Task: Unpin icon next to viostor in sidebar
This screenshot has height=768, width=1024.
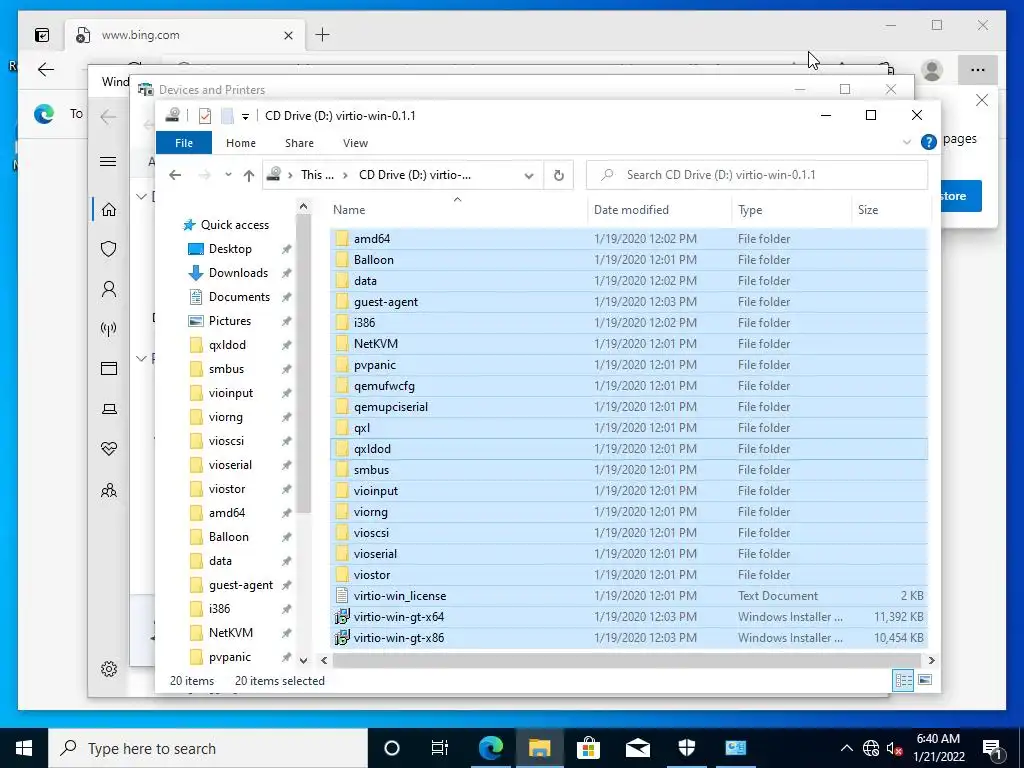Action: tap(286, 489)
